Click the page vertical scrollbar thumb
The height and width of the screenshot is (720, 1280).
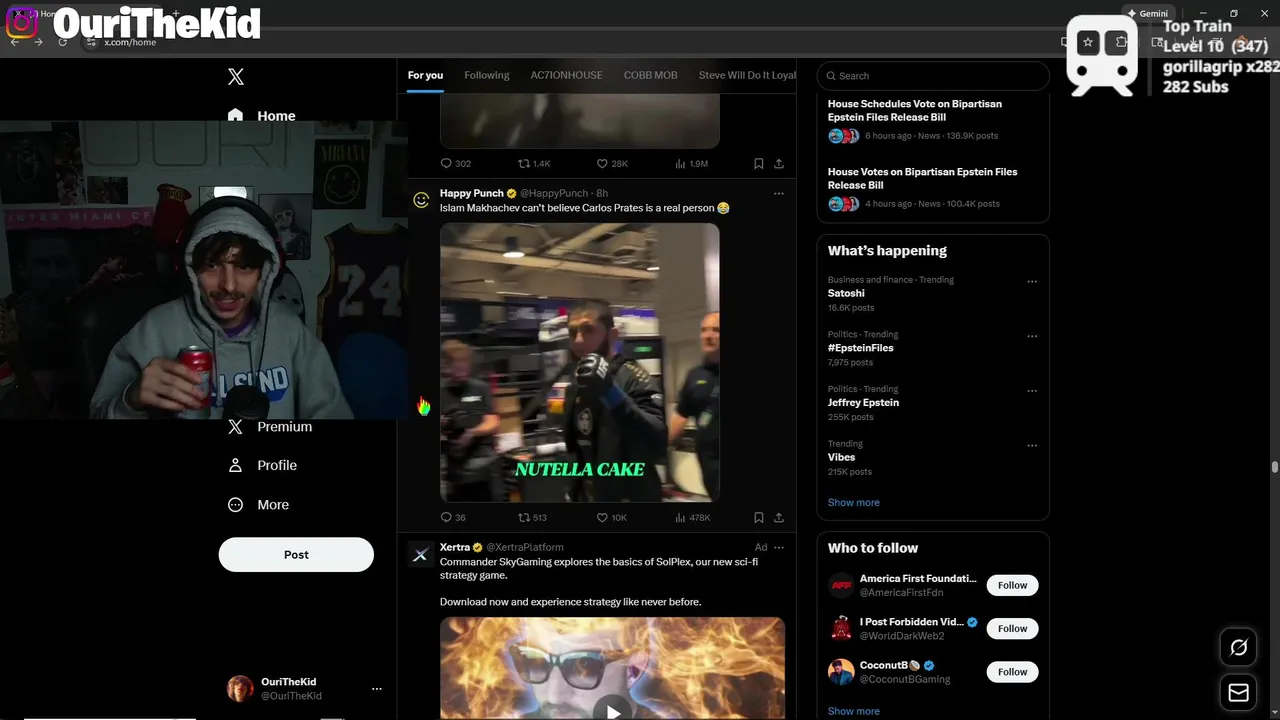point(1274,467)
